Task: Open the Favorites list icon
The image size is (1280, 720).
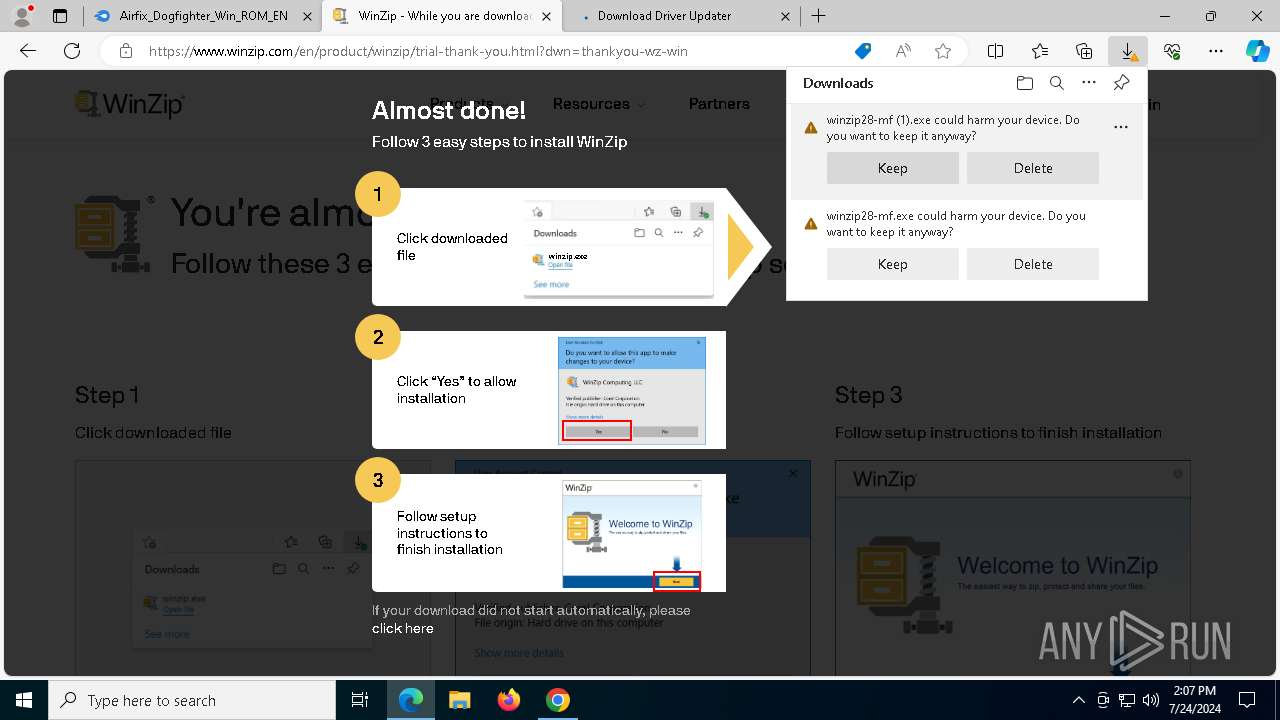Action: (x=1040, y=51)
